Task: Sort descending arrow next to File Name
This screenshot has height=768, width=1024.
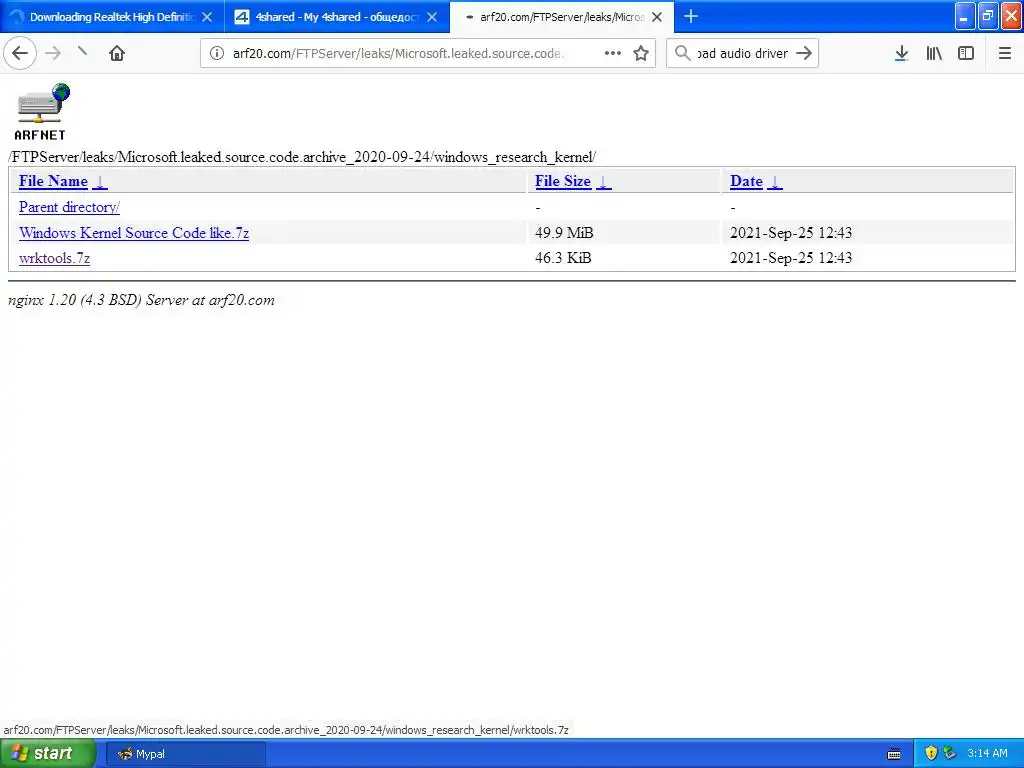Action: point(100,182)
